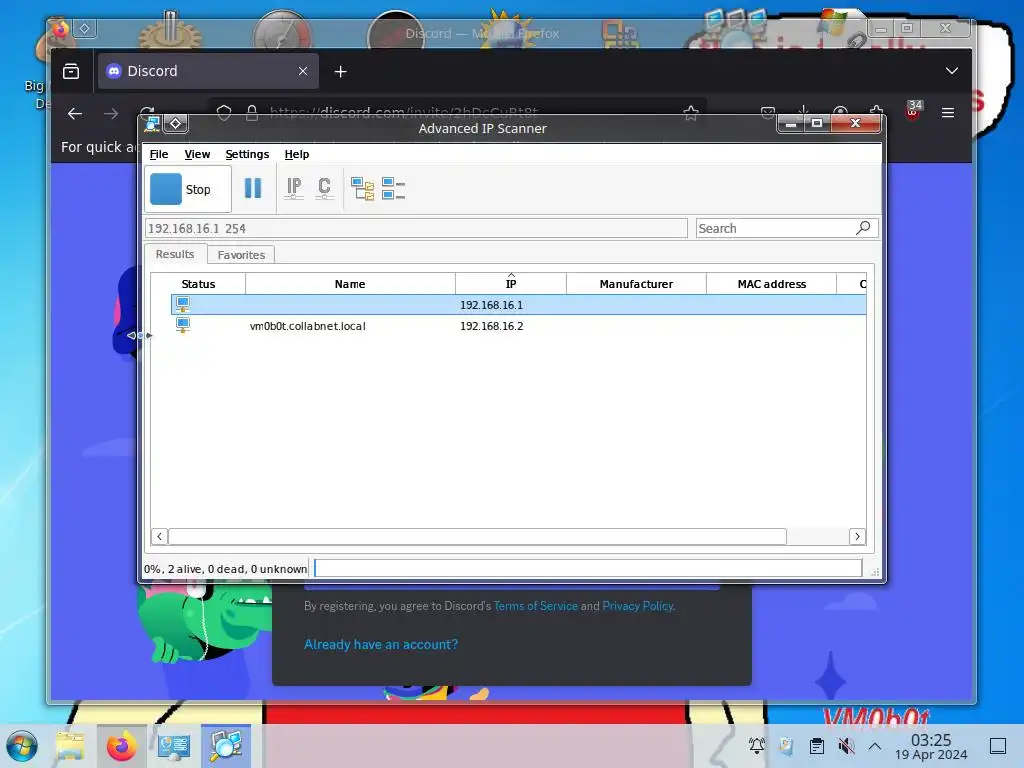Click the IP toolbar icon
1024x768 pixels.
click(294, 188)
